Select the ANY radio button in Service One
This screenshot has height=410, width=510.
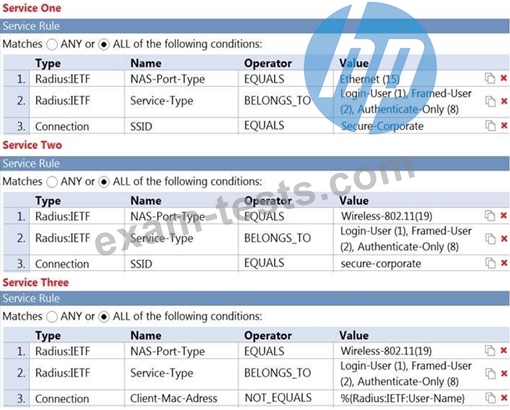click(52, 44)
